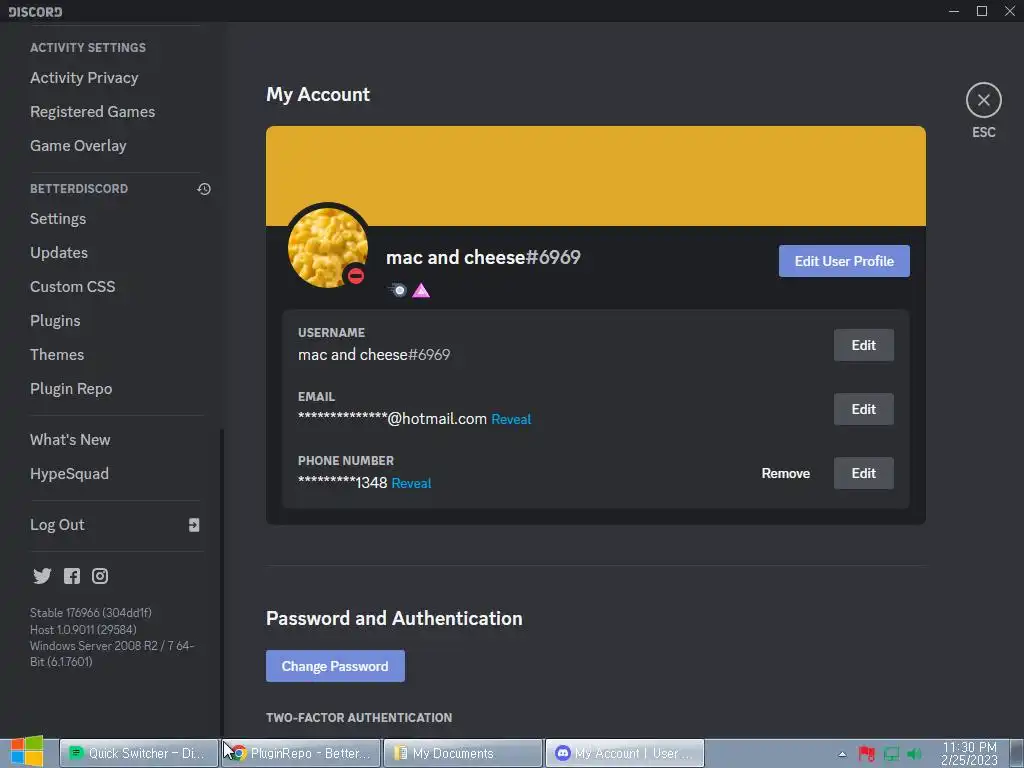The image size is (1024, 768).
Task: Open BetterDiscord changelog history icon
Action: tap(204, 189)
